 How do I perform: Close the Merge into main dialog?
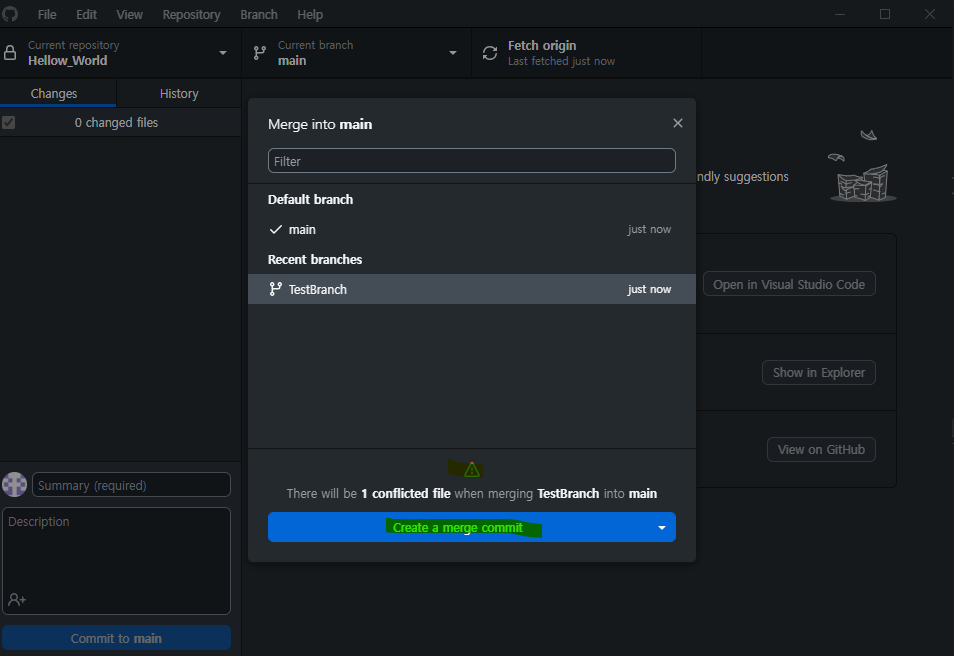[678, 123]
